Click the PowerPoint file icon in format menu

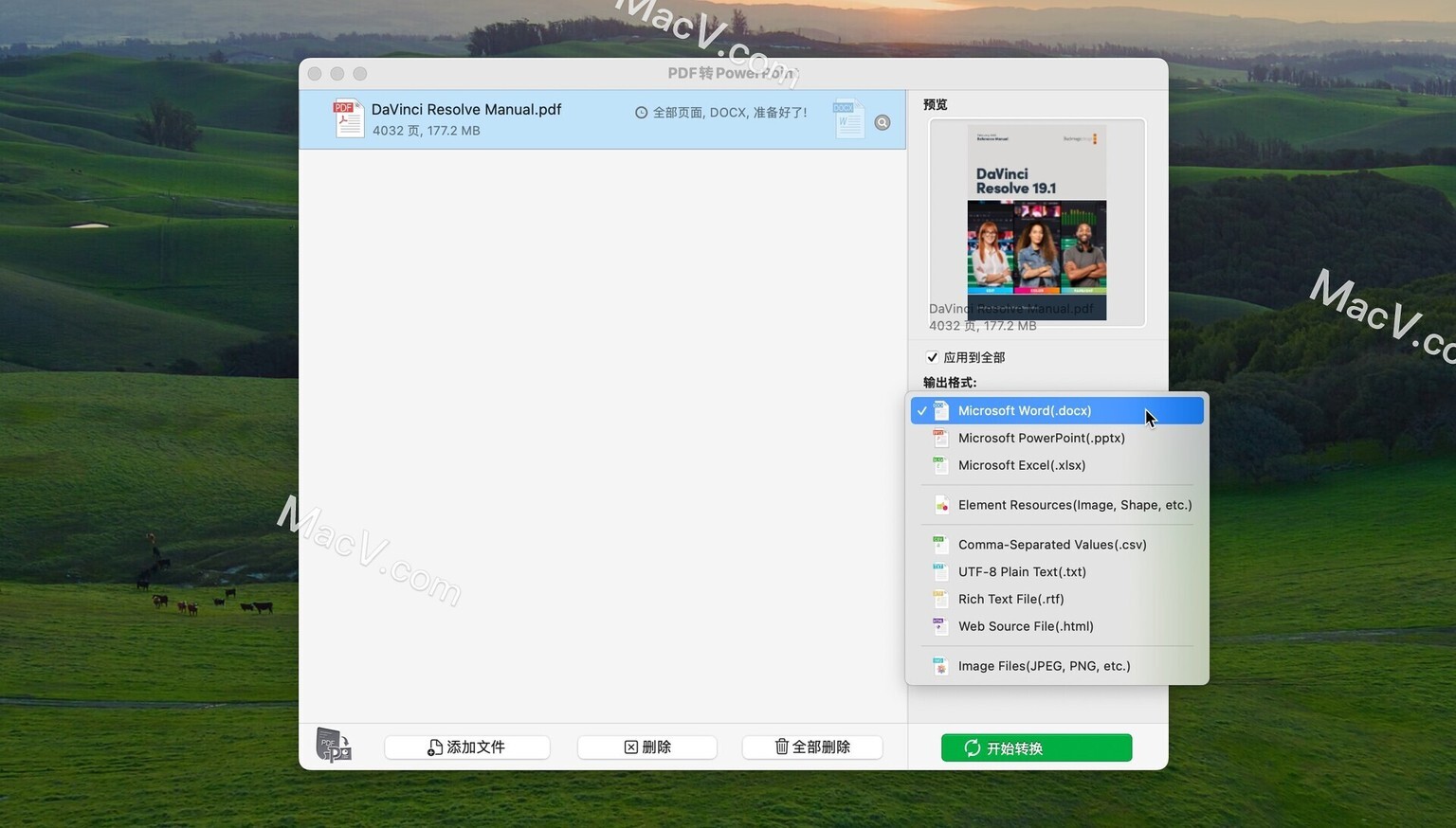coord(940,438)
